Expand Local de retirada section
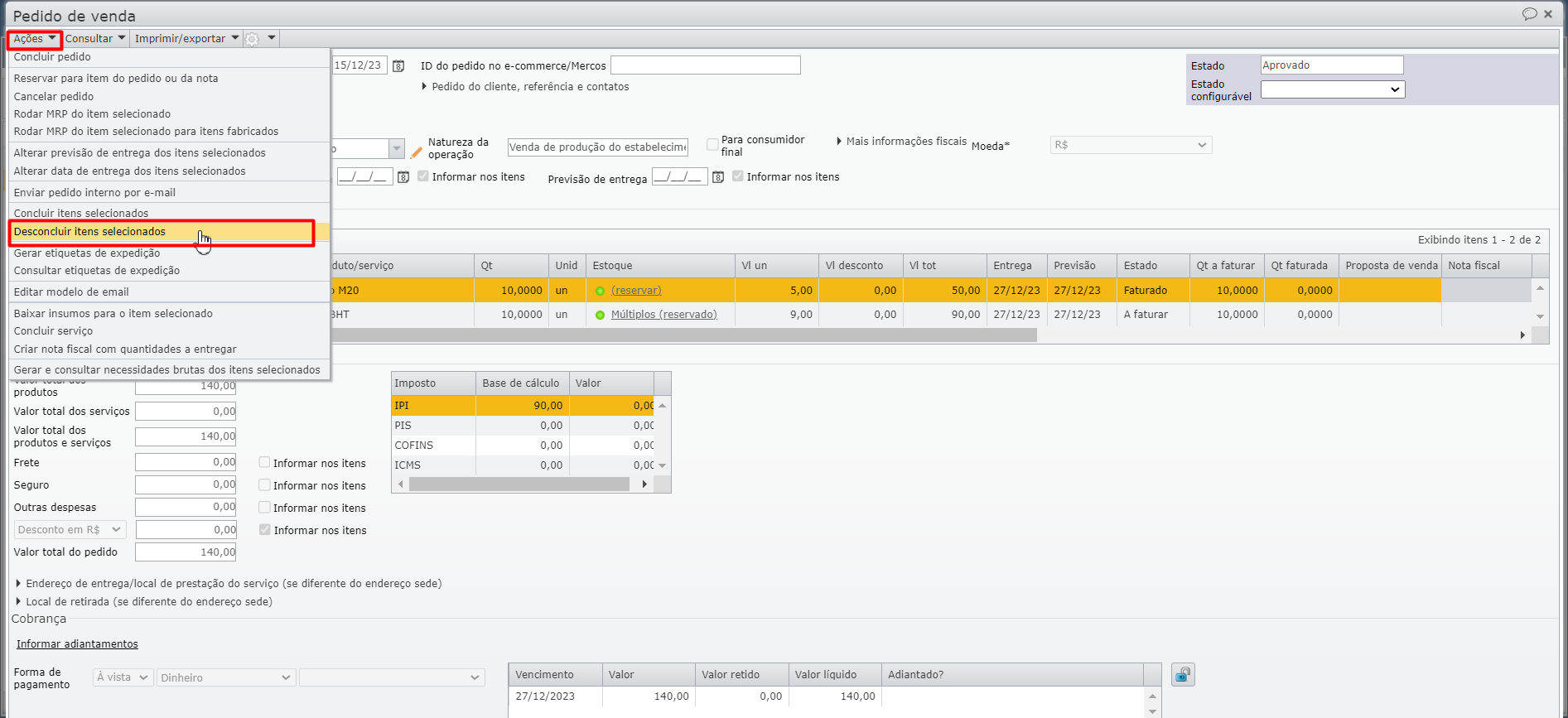1568x718 pixels. click(144, 602)
